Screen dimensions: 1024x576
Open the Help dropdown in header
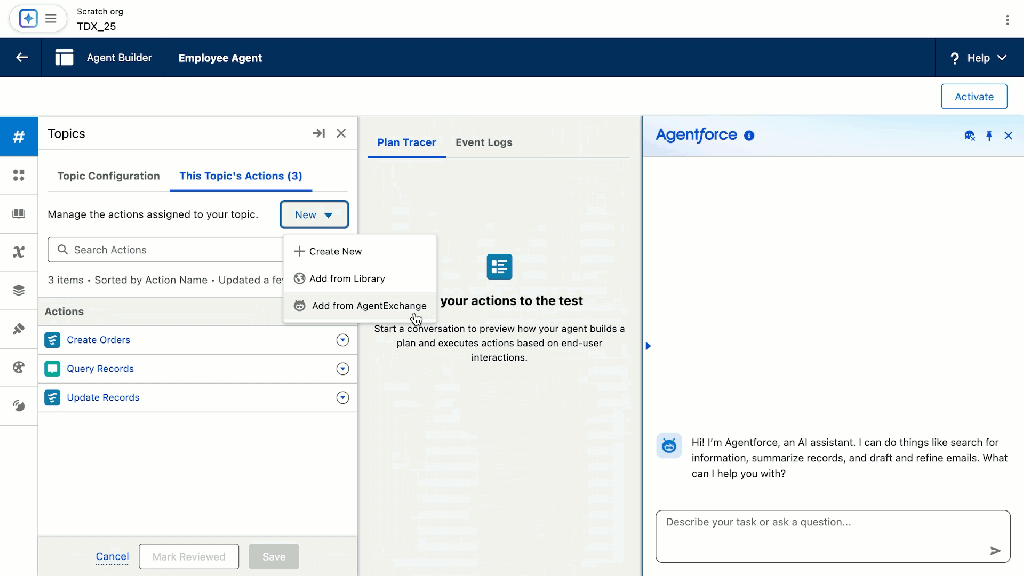[978, 58]
